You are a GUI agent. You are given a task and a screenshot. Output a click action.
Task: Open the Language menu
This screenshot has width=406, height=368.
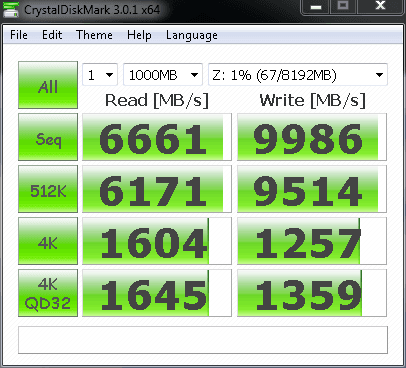(192, 35)
